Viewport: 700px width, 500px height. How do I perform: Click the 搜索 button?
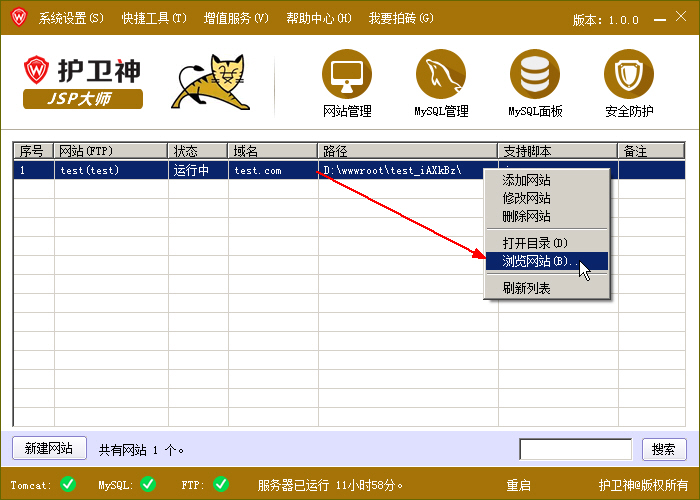tap(664, 449)
